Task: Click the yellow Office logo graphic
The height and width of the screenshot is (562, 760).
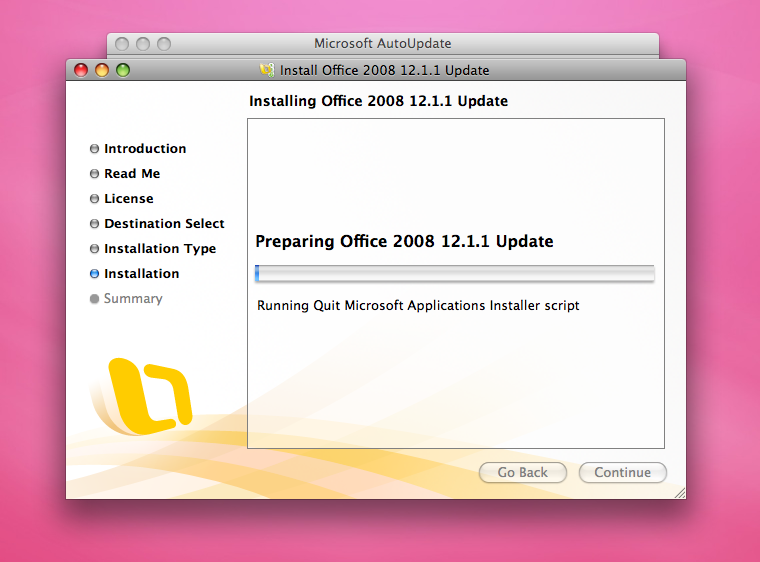Action: [142, 396]
